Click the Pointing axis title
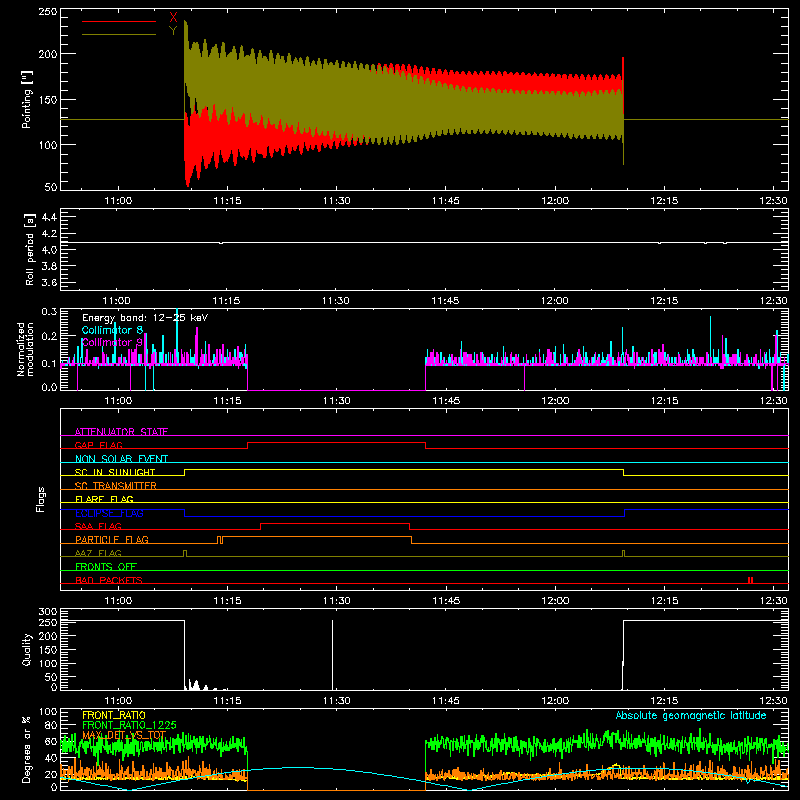800x800 pixels. pos(27,99)
